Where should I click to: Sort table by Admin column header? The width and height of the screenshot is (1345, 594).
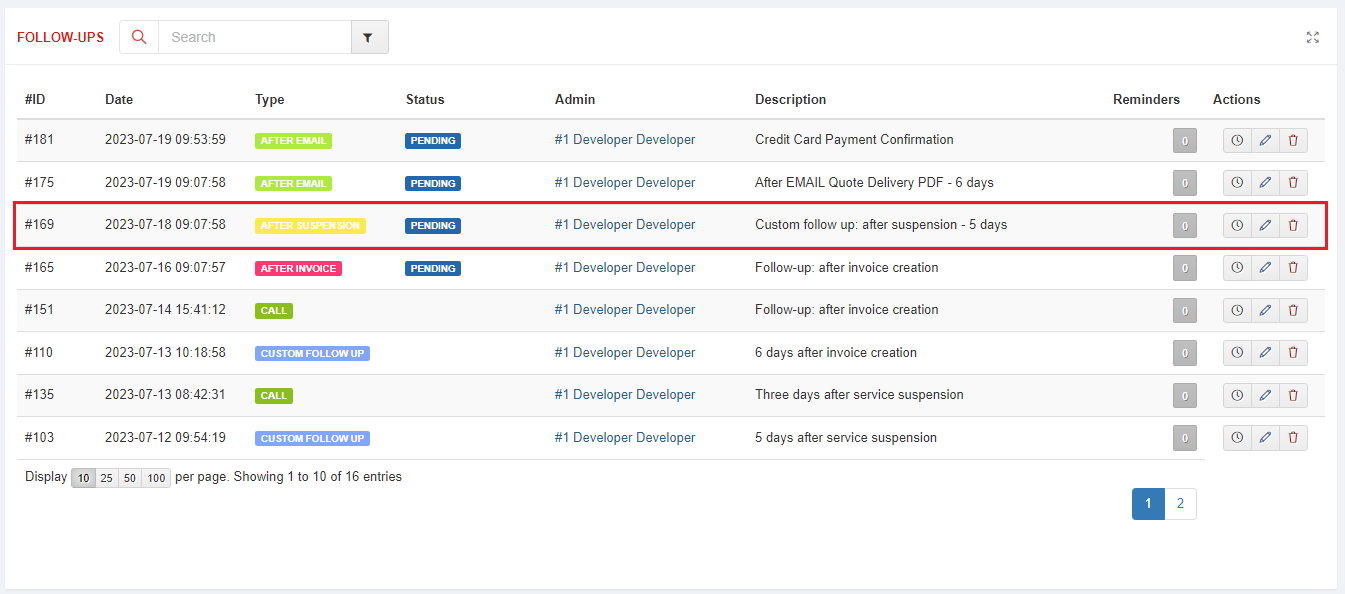coord(575,99)
